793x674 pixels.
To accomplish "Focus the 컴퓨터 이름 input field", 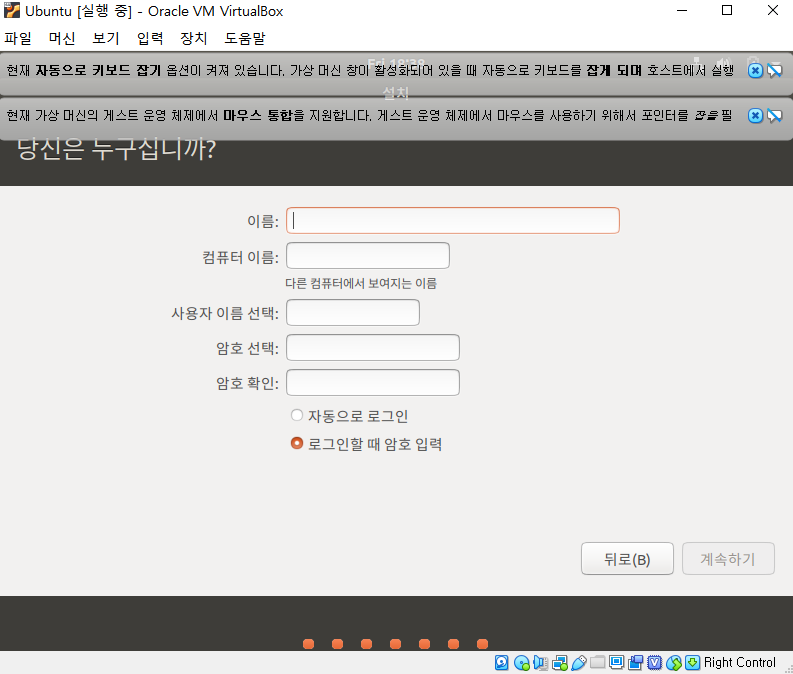I will pyautogui.click(x=368, y=255).
